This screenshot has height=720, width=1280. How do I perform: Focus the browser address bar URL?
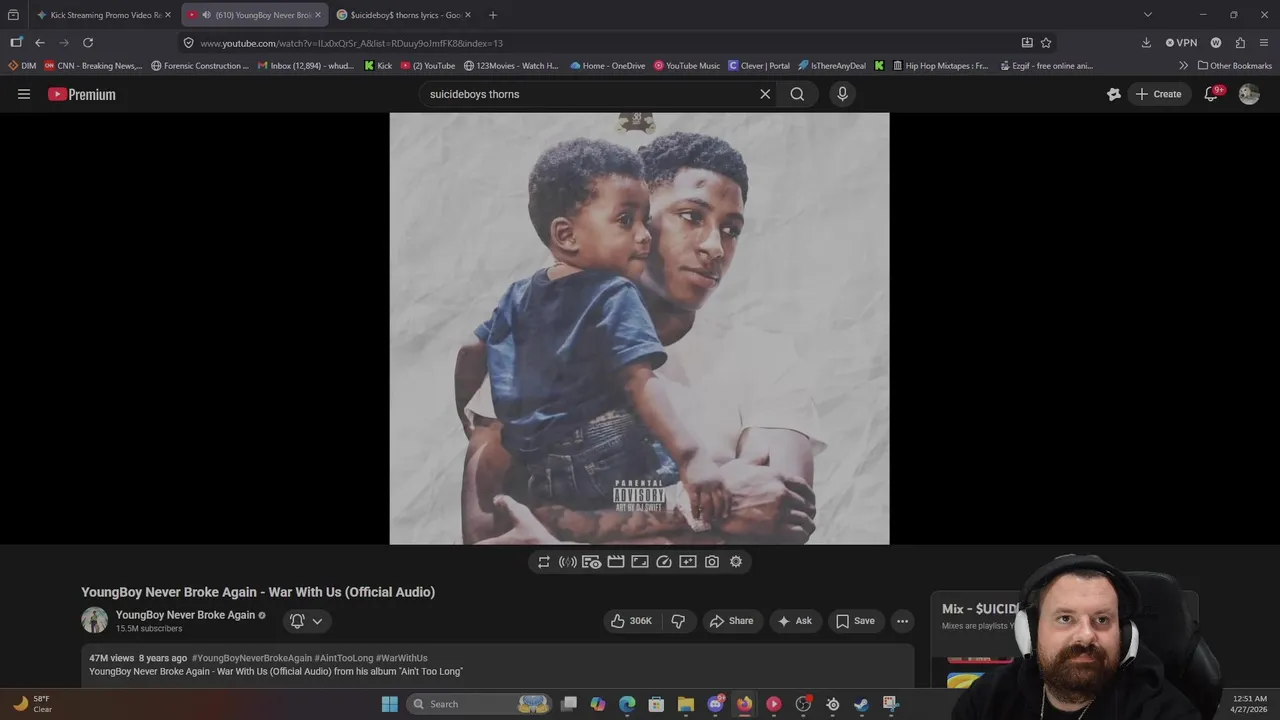tap(600, 43)
